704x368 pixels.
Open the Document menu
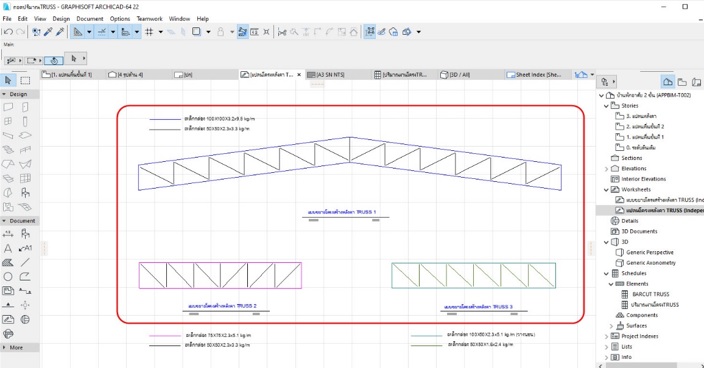pyautogui.click(x=90, y=19)
